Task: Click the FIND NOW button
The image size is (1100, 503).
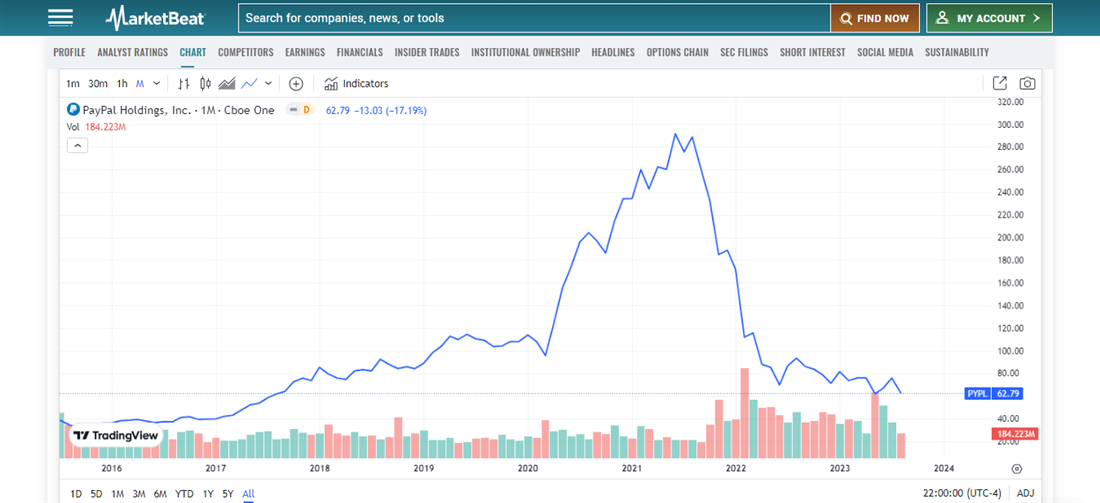Action: pyautogui.click(x=874, y=18)
